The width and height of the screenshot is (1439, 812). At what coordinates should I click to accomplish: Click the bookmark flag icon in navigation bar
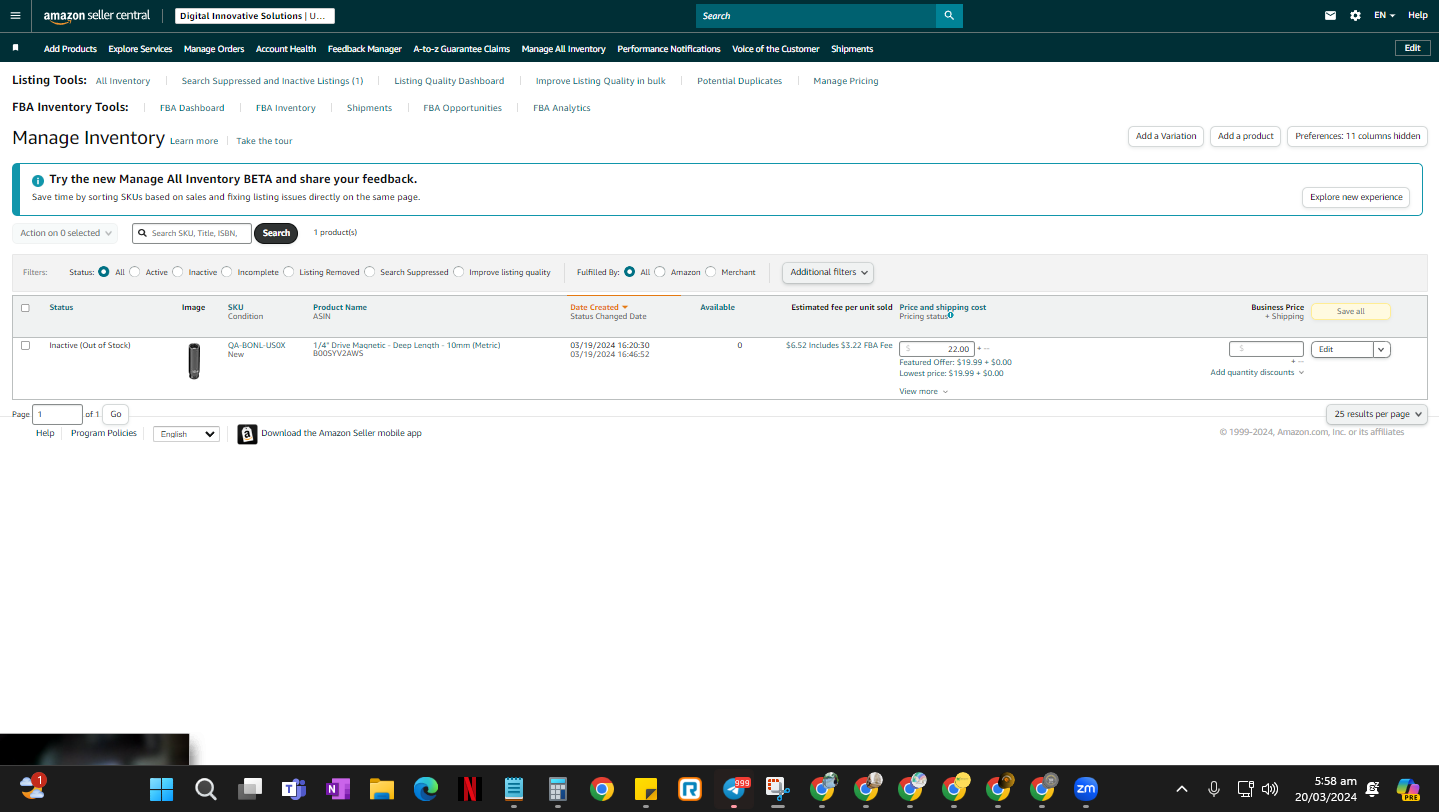(x=15, y=48)
